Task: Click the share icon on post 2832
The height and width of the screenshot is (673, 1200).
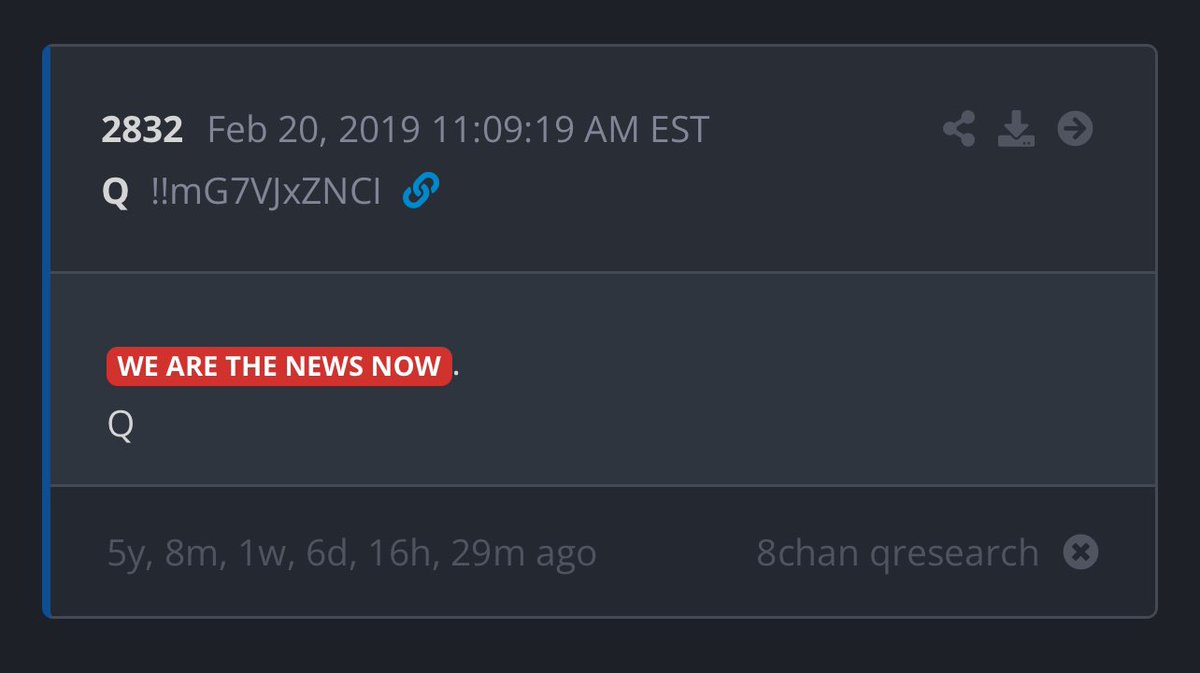Action: coord(959,129)
